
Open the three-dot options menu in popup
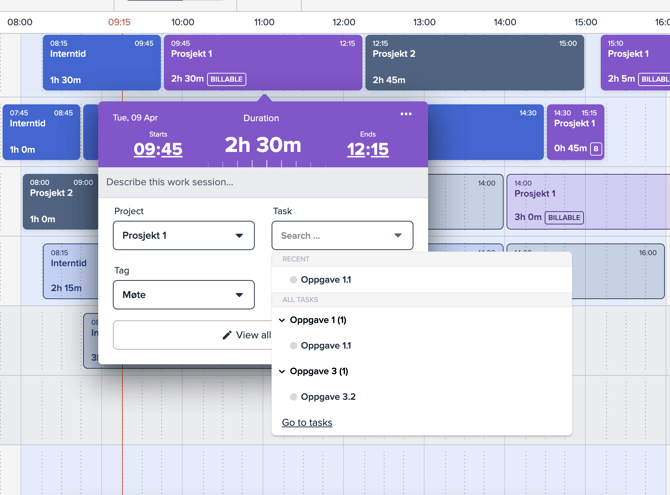coord(406,114)
